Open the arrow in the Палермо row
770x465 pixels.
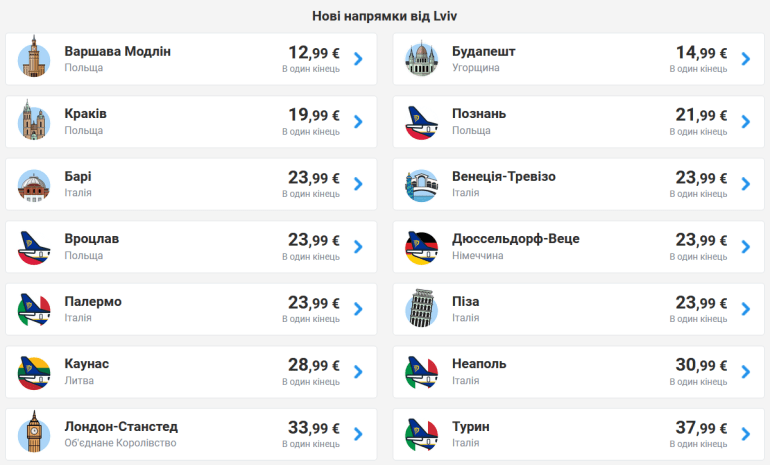coord(358,309)
